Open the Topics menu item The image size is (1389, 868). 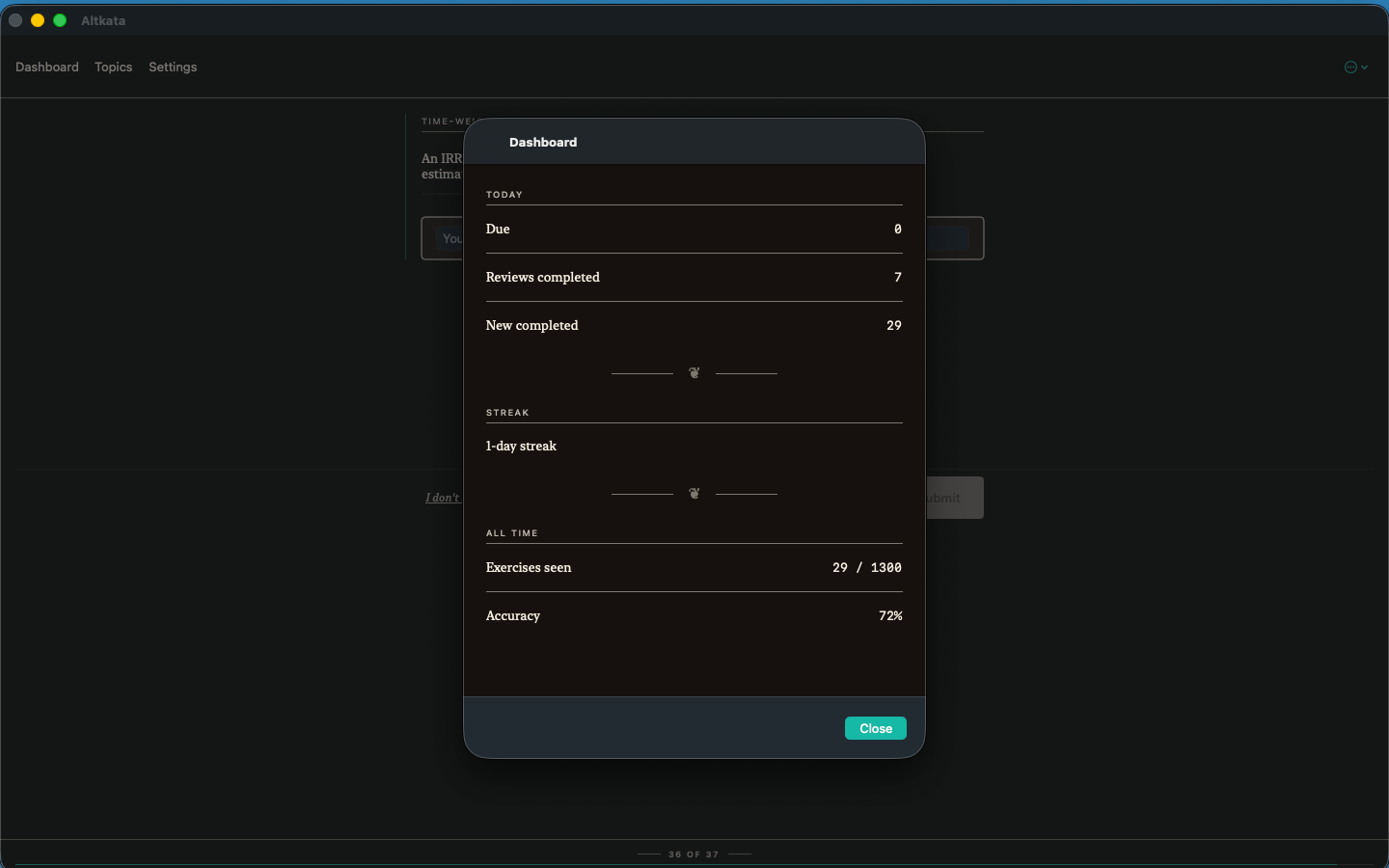pyautogui.click(x=114, y=67)
